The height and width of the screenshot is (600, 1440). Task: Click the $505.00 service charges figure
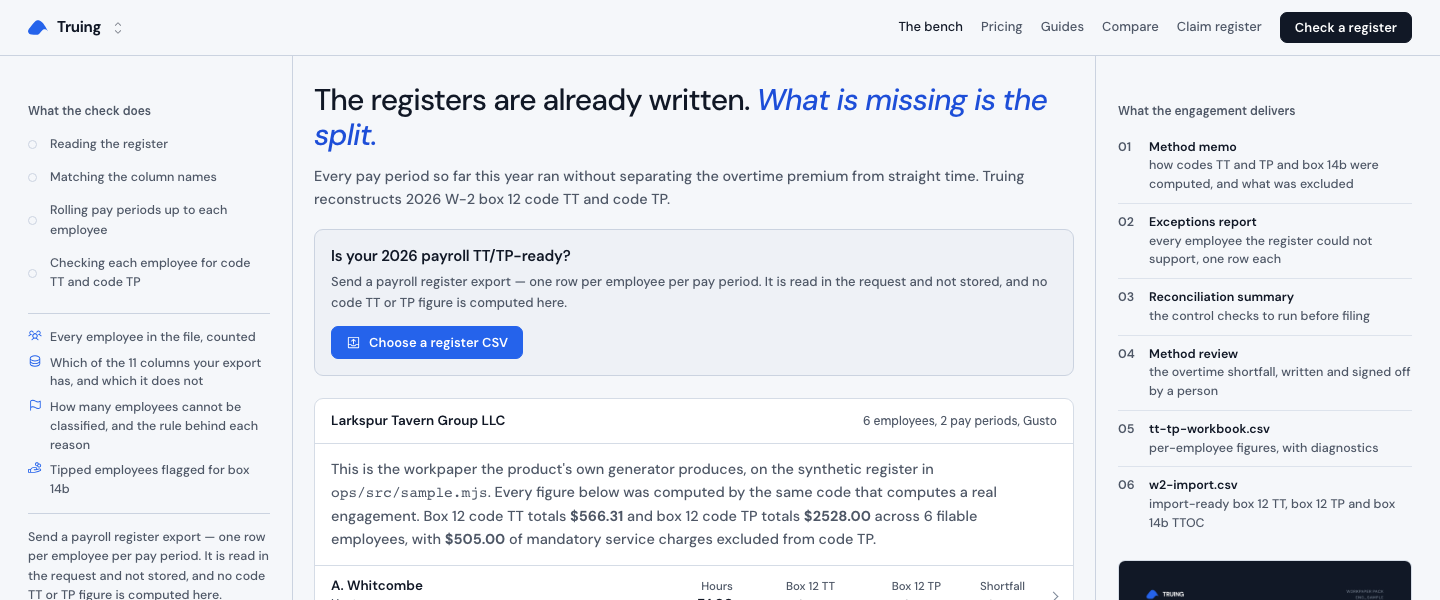point(475,539)
